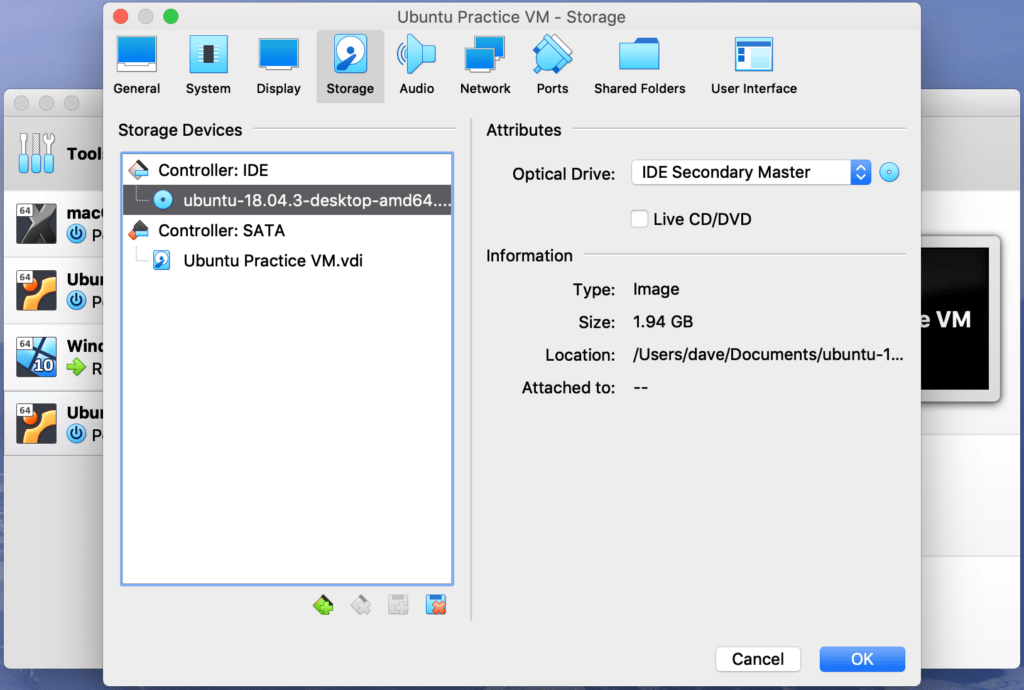Enable the Live CD/DVD checkbox

(639, 219)
